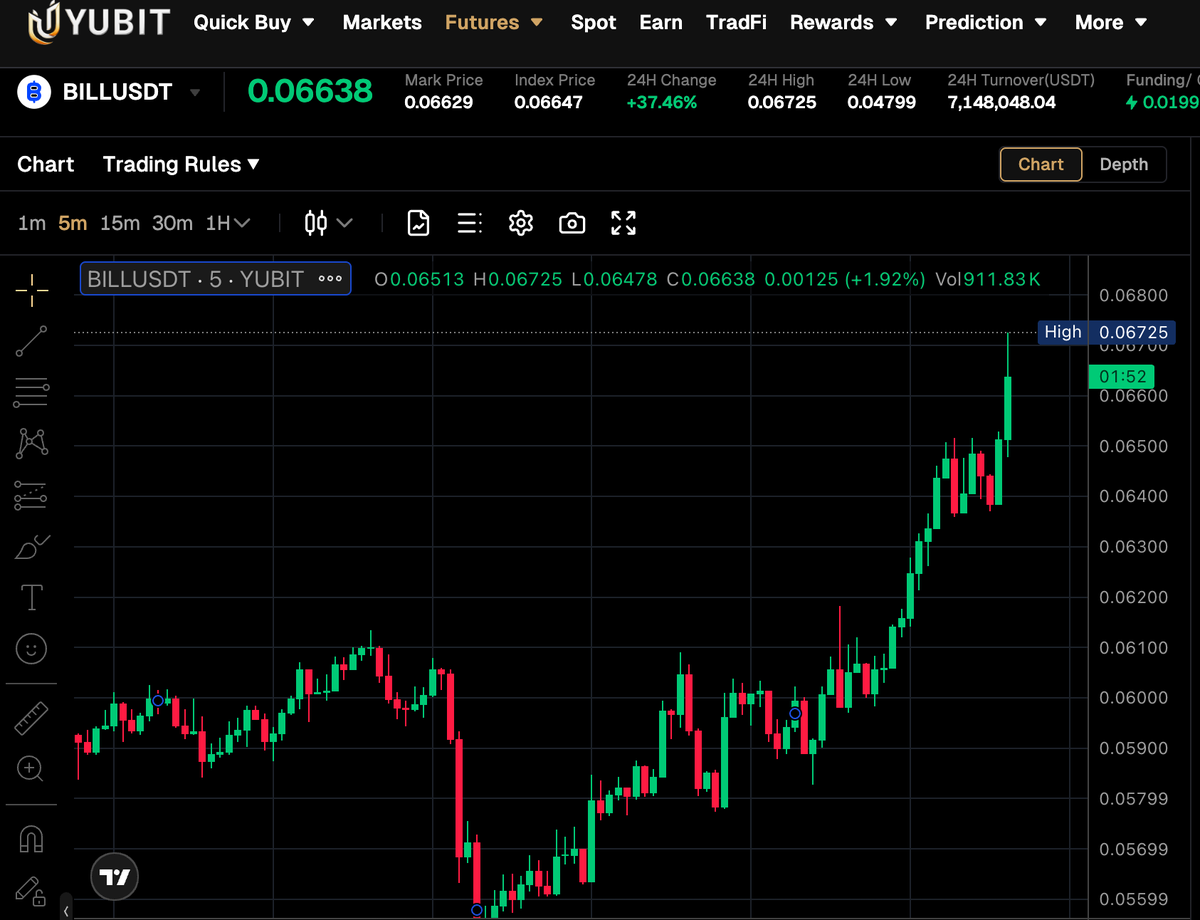The width and height of the screenshot is (1200, 920).
Task: Click the 24H Change +37.46% value
Action: pyautogui.click(x=662, y=102)
